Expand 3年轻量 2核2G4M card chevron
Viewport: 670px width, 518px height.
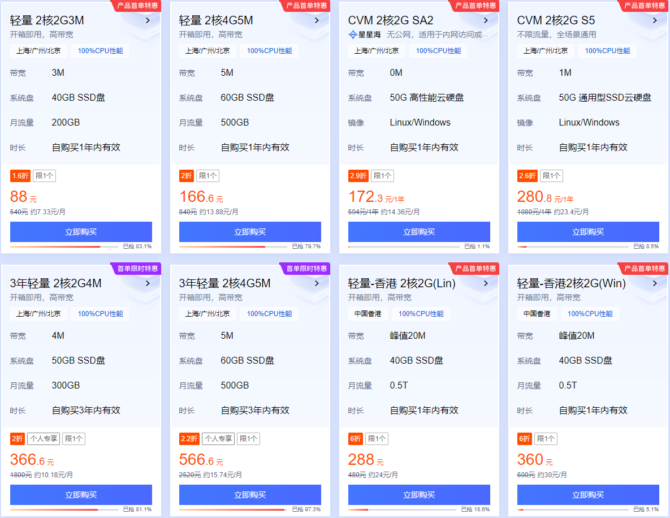(148, 283)
